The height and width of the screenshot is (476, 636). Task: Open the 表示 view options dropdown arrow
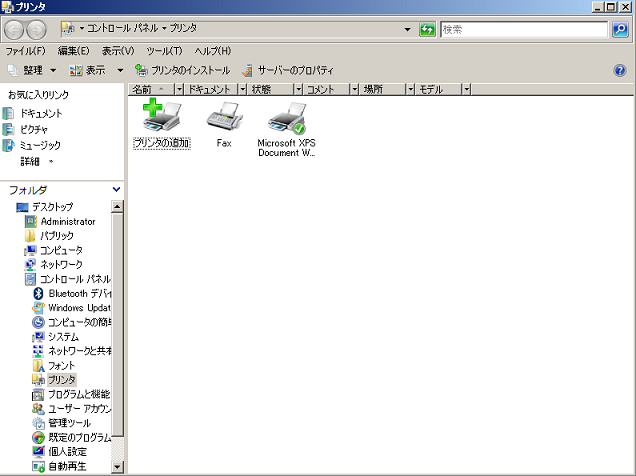click(x=120, y=70)
